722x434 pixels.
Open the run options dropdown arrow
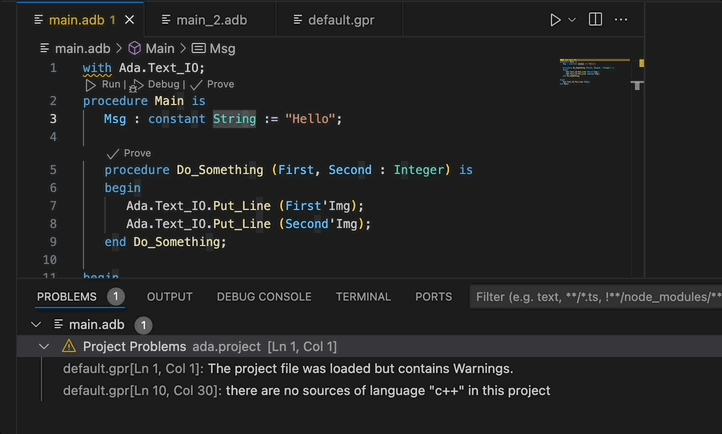click(572, 20)
